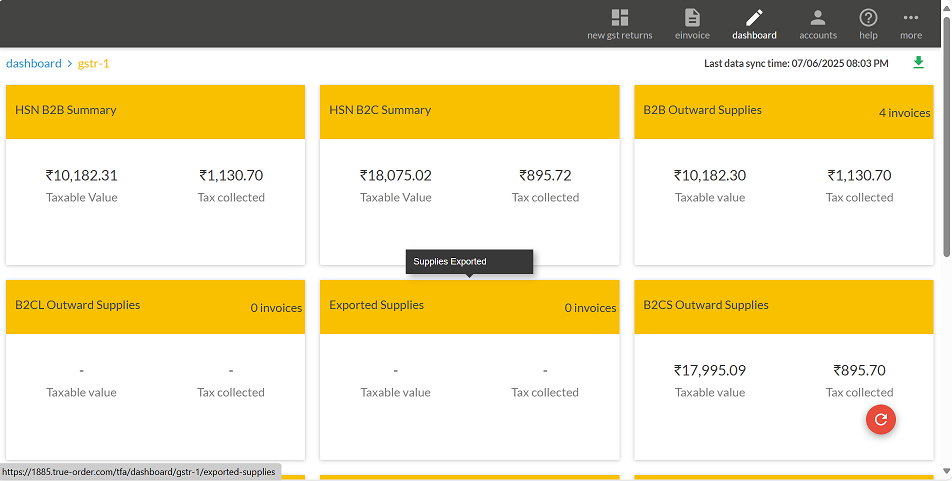Select the dashboard pencil icon
This screenshot has width=952, height=481.
coord(754,18)
